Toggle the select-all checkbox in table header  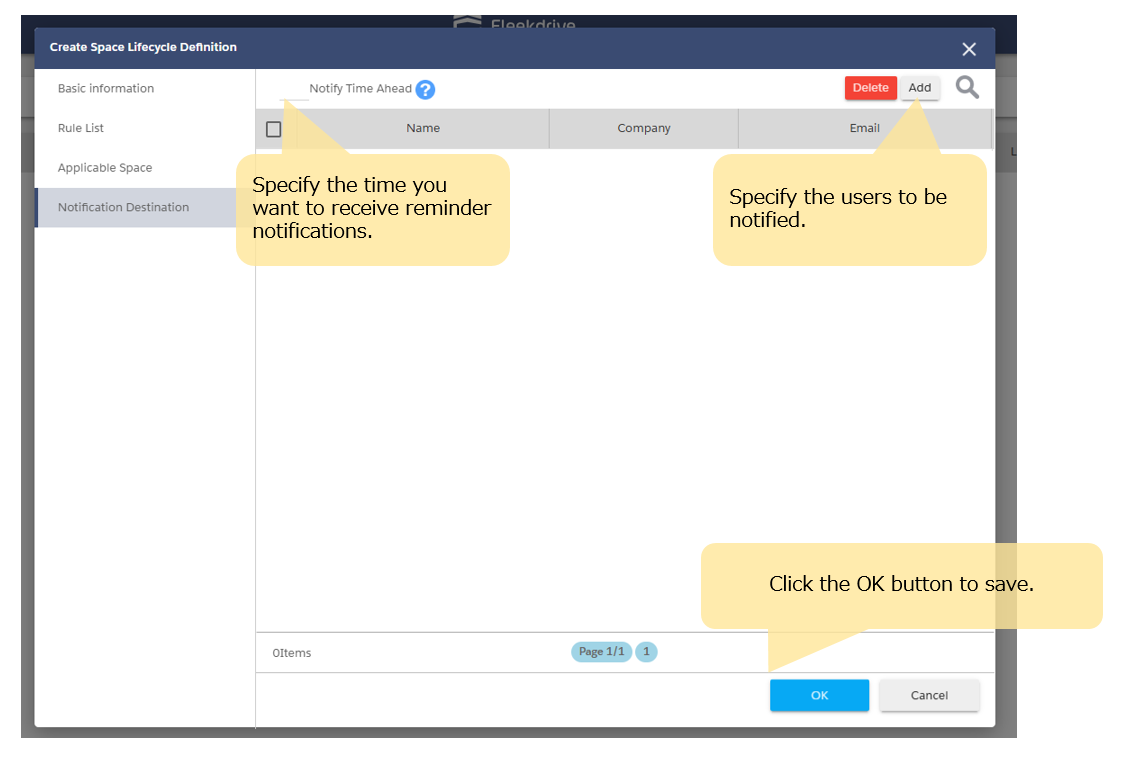coord(274,129)
